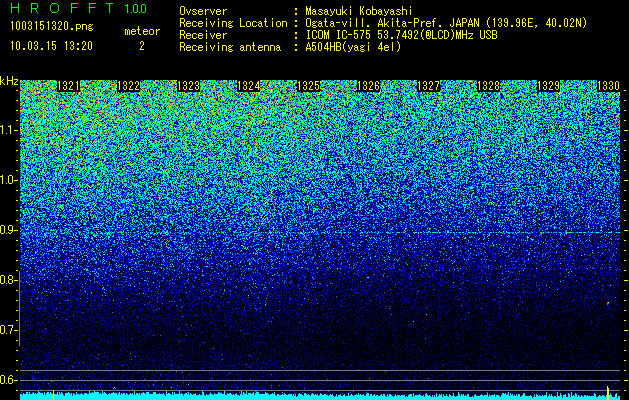
Task: Click the Receiving antenna label
Action: tap(230, 47)
